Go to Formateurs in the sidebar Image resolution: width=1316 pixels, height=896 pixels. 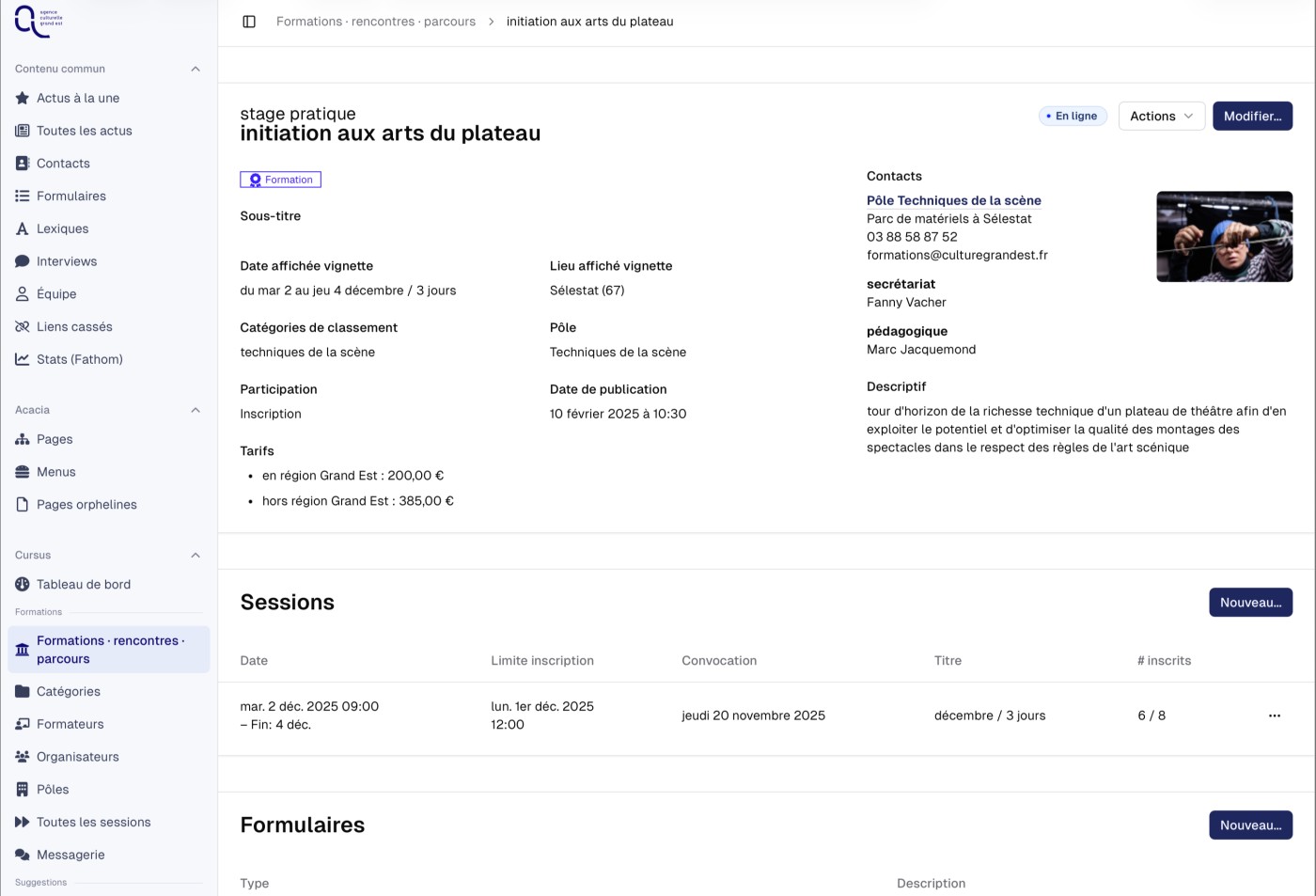pyautogui.click(x=70, y=724)
